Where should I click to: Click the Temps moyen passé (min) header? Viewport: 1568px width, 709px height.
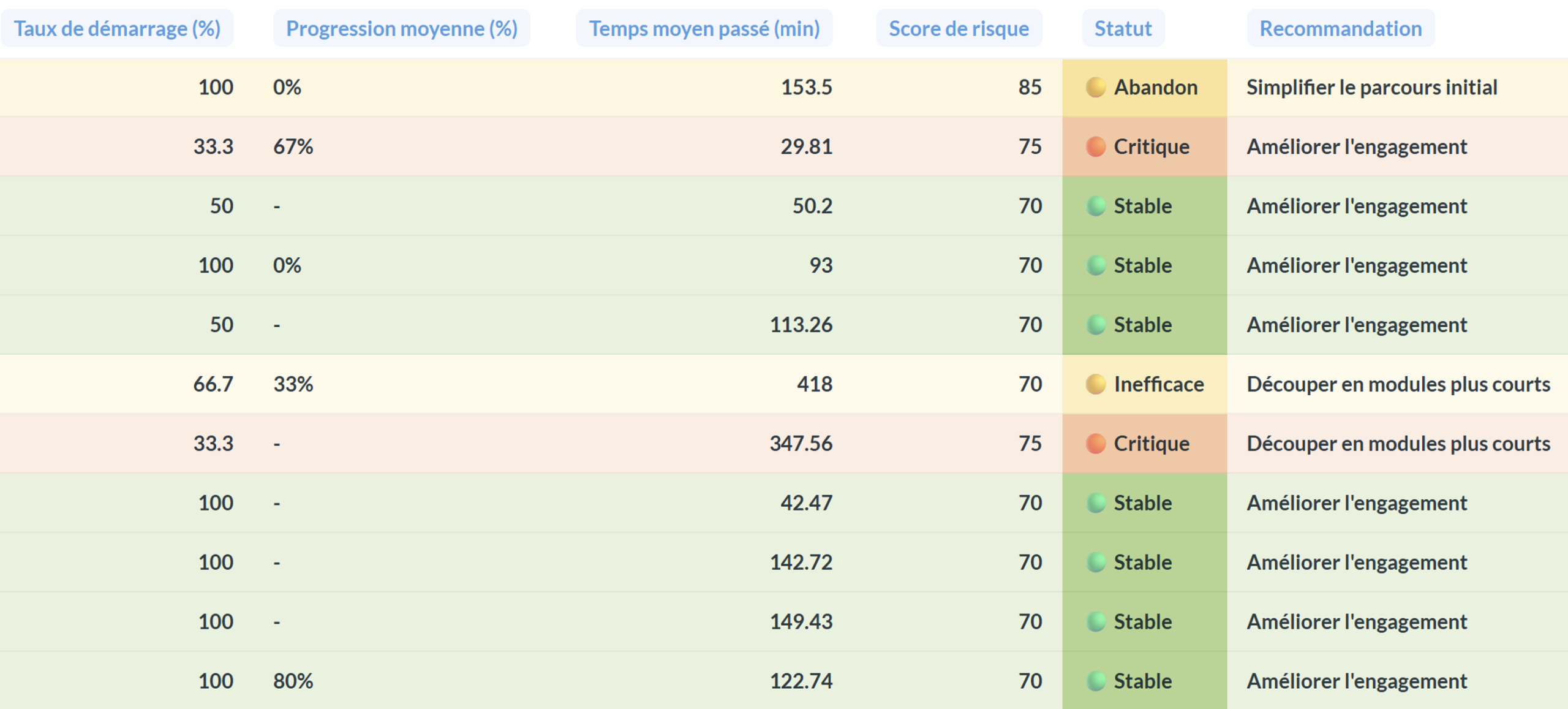(704, 28)
